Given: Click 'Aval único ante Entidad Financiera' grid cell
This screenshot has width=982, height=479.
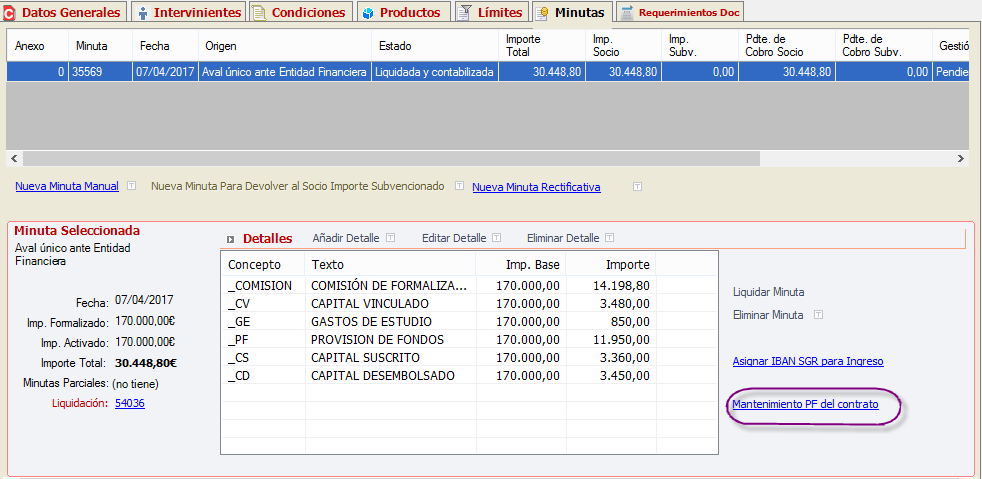Looking at the screenshot, I should pos(285,72).
